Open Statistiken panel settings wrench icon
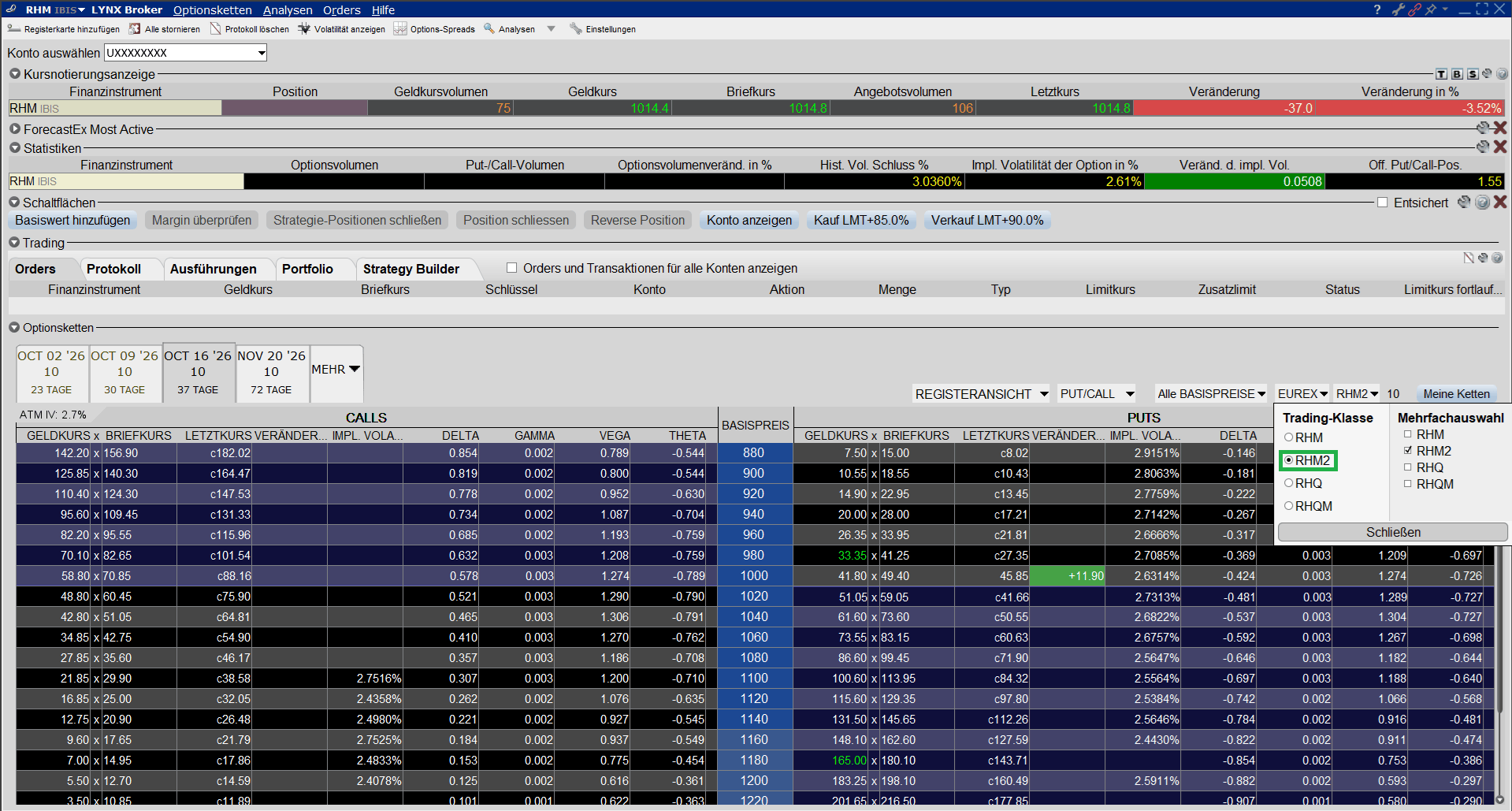Viewport: 1512px width, 811px height. pos(1483,147)
